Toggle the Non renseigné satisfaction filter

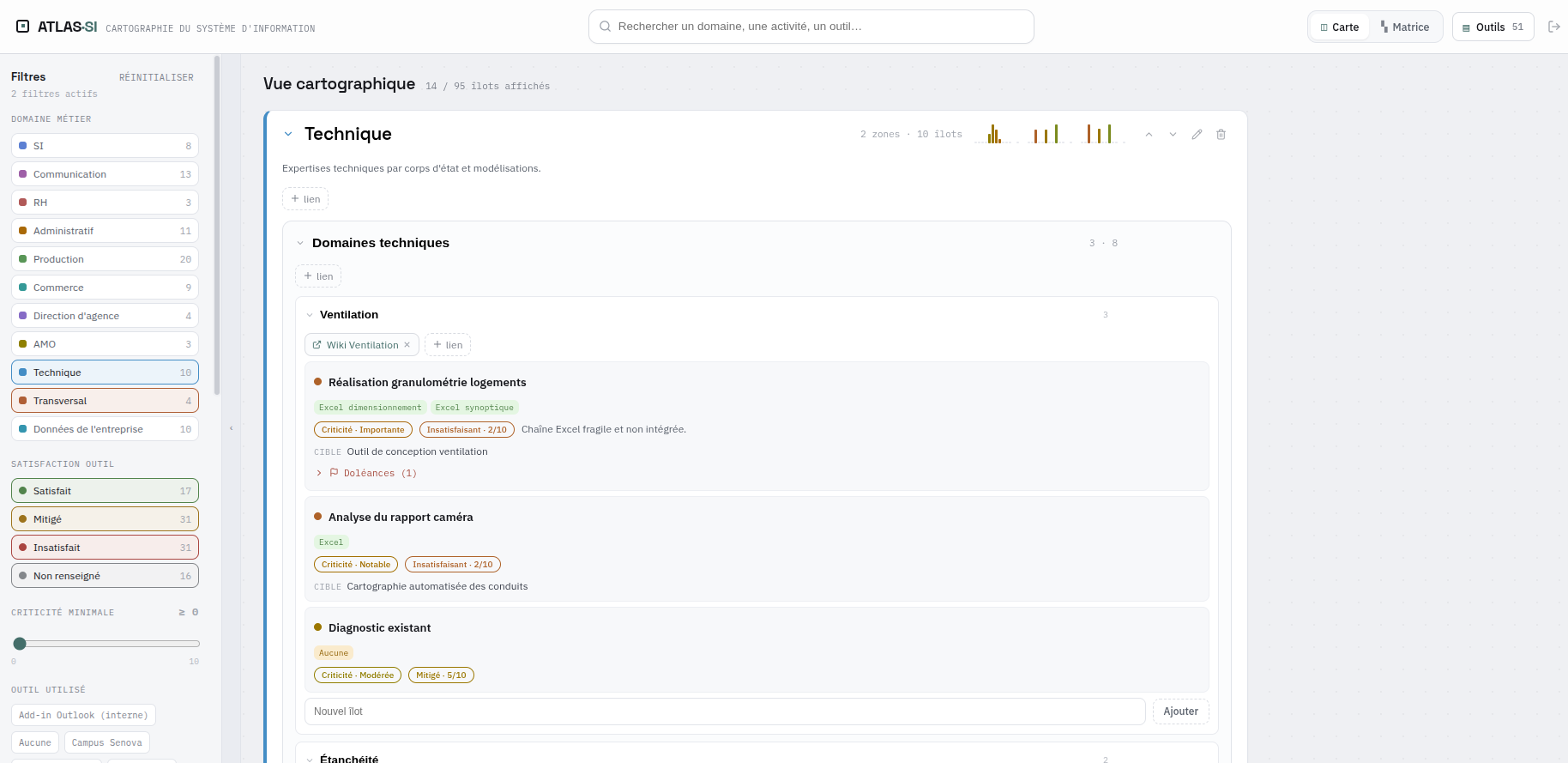click(x=105, y=576)
